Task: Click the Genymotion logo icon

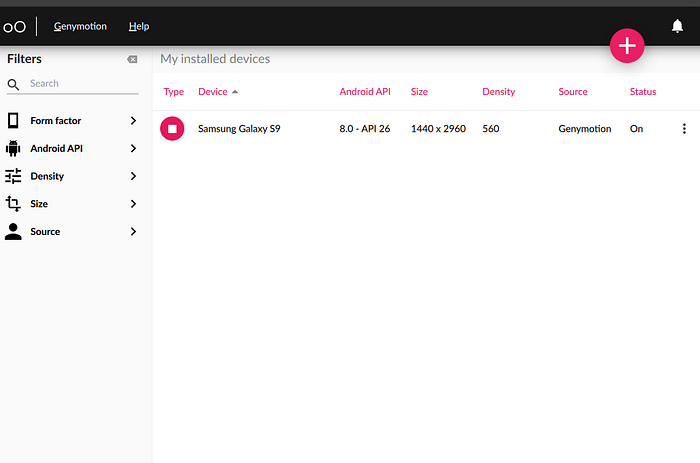Action: click(x=14, y=27)
